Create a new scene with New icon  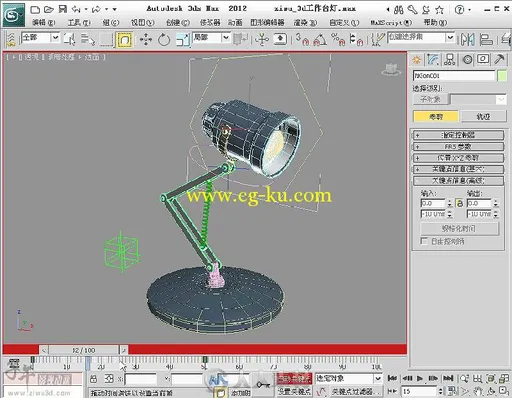pyautogui.click(x=35, y=9)
